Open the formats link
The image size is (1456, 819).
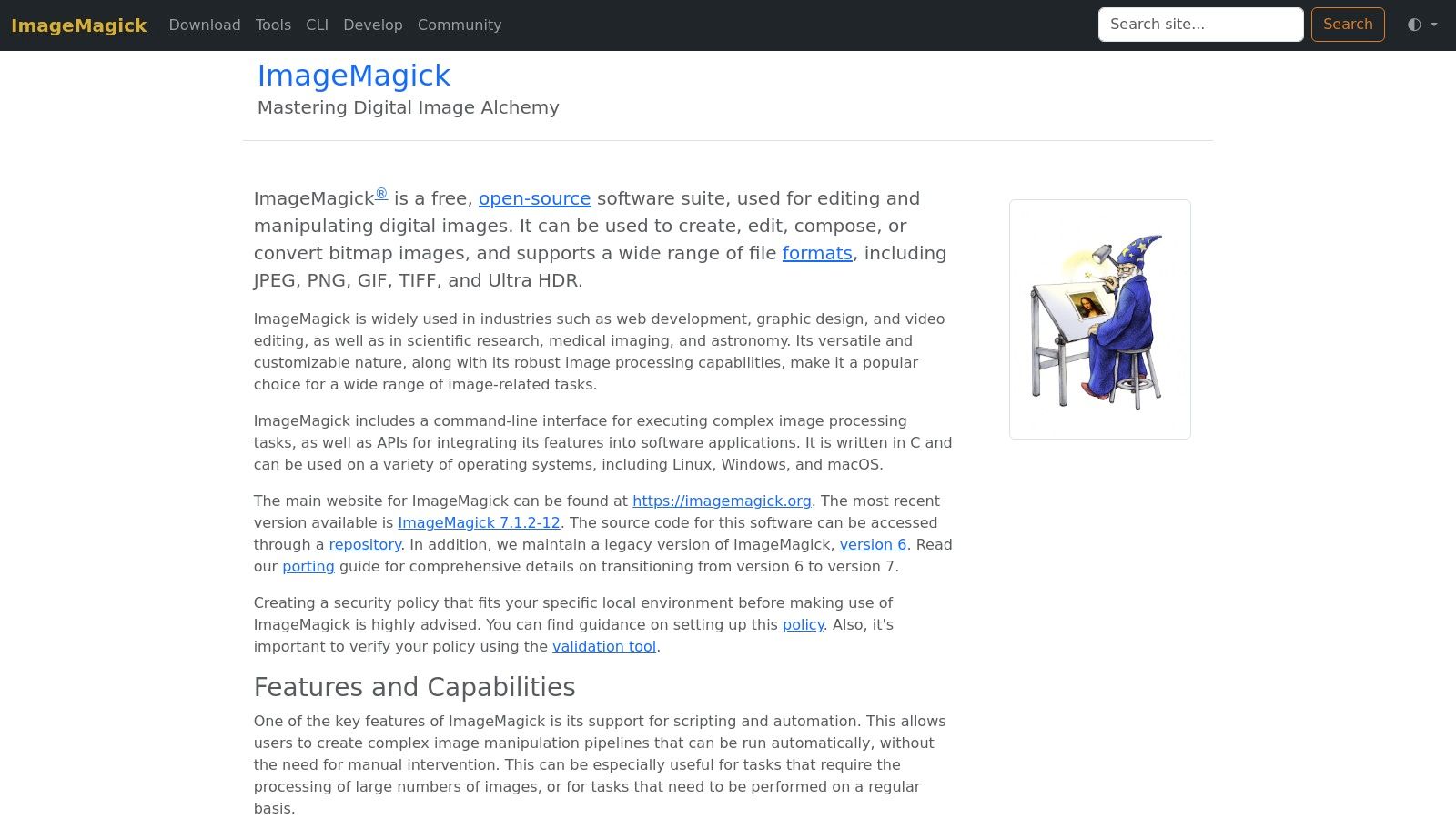point(816,253)
